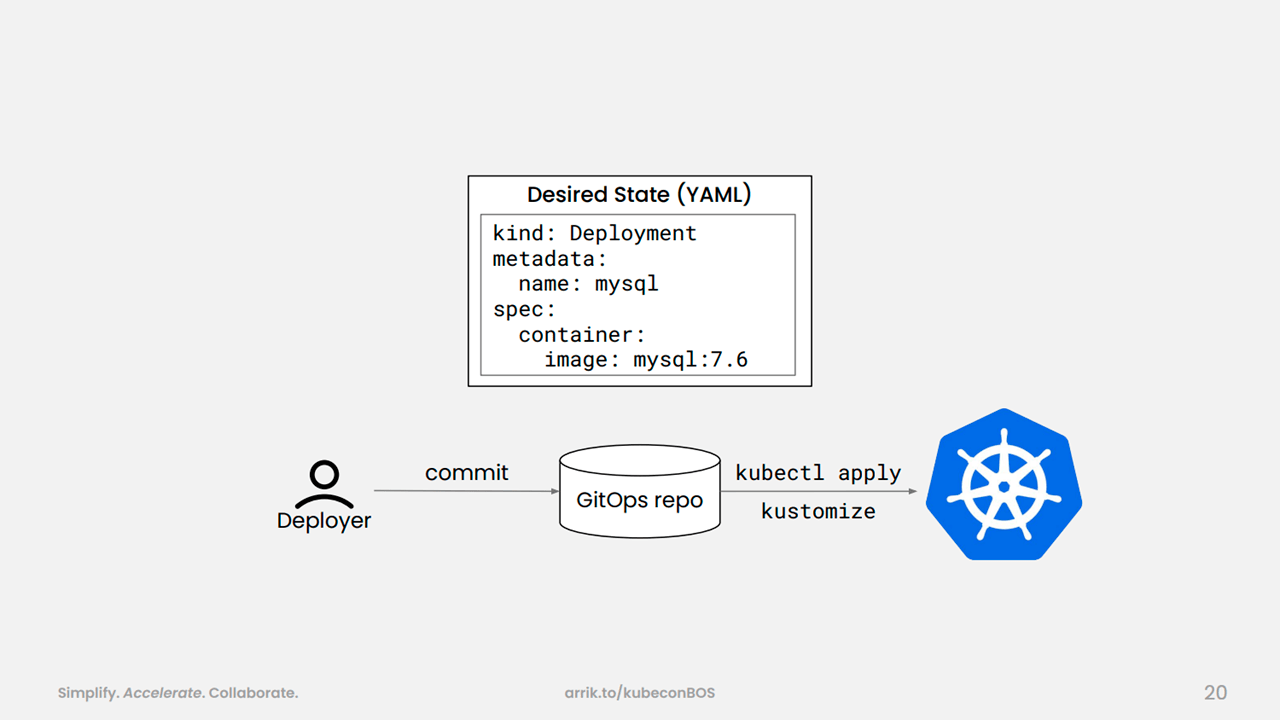Select the 'name: mysql' line
The height and width of the screenshot is (720, 1280).
pos(588,284)
